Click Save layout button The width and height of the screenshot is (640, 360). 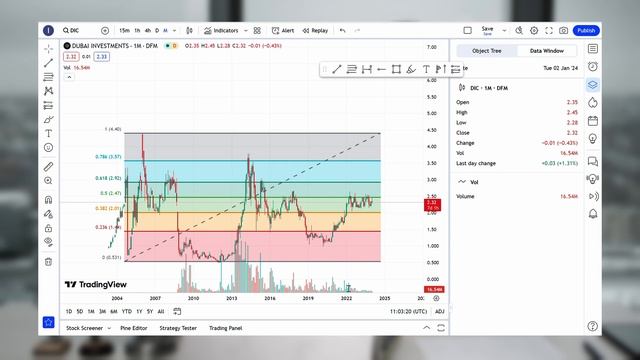tap(487, 31)
